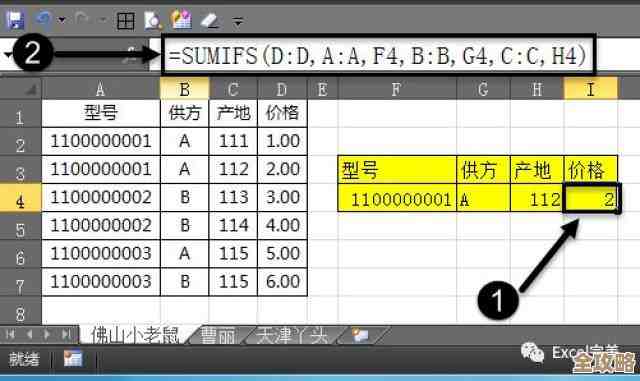Click cell B1 labeled 供方
The height and width of the screenshot is (381, 640).
pyautogui.click(x=184, y=114)
